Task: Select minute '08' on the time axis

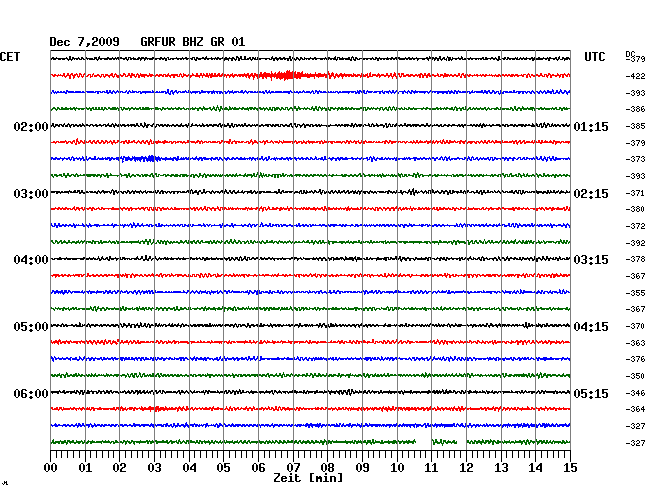Action: [327, 467]
